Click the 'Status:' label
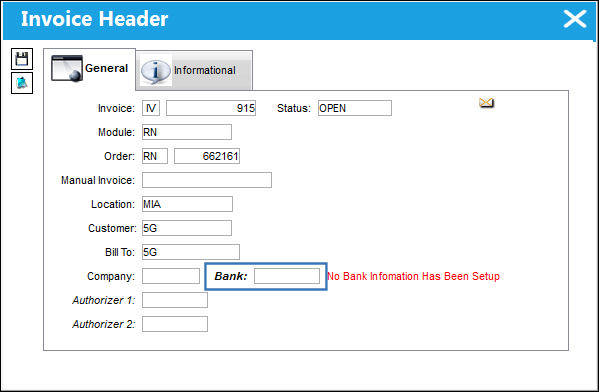Screen dimensions: 599x392 pyautogui.click(x=294, y=108)
